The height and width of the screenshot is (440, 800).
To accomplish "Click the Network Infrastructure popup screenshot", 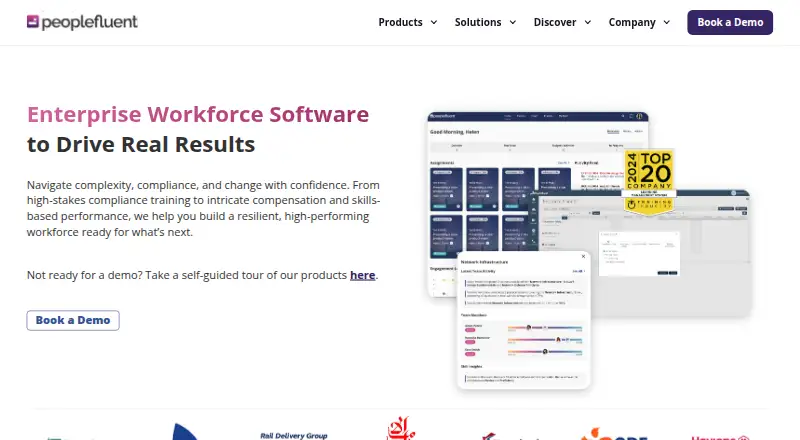I will coord(523,320).
